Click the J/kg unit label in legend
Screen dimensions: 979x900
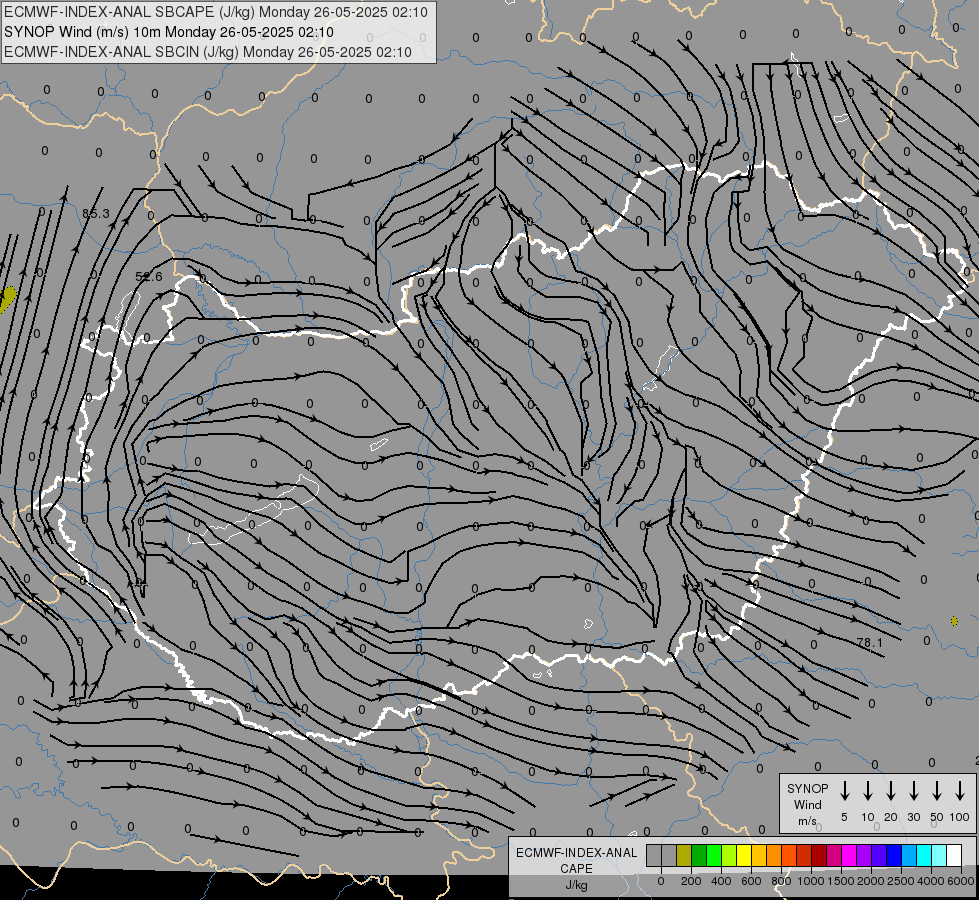click(x=576, y=885)
